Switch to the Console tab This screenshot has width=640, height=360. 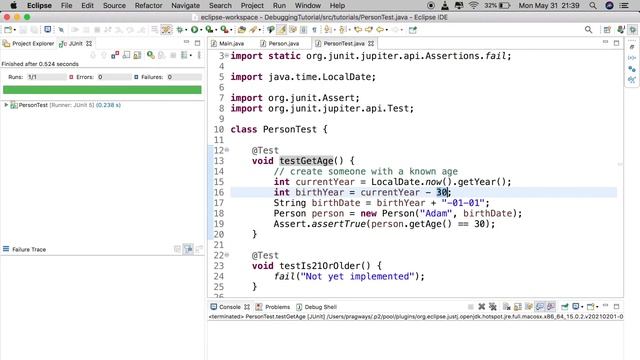(x=229, y=307)
